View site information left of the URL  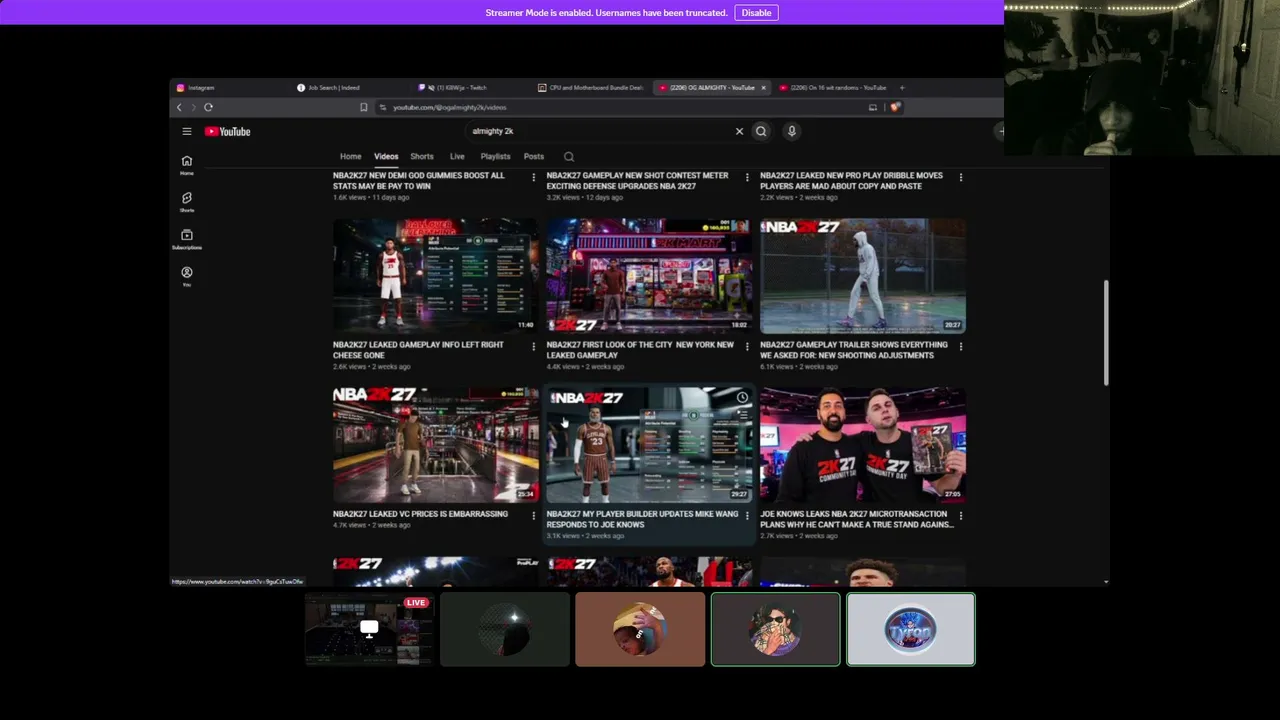pyautogui.click(x=383, y=107)
